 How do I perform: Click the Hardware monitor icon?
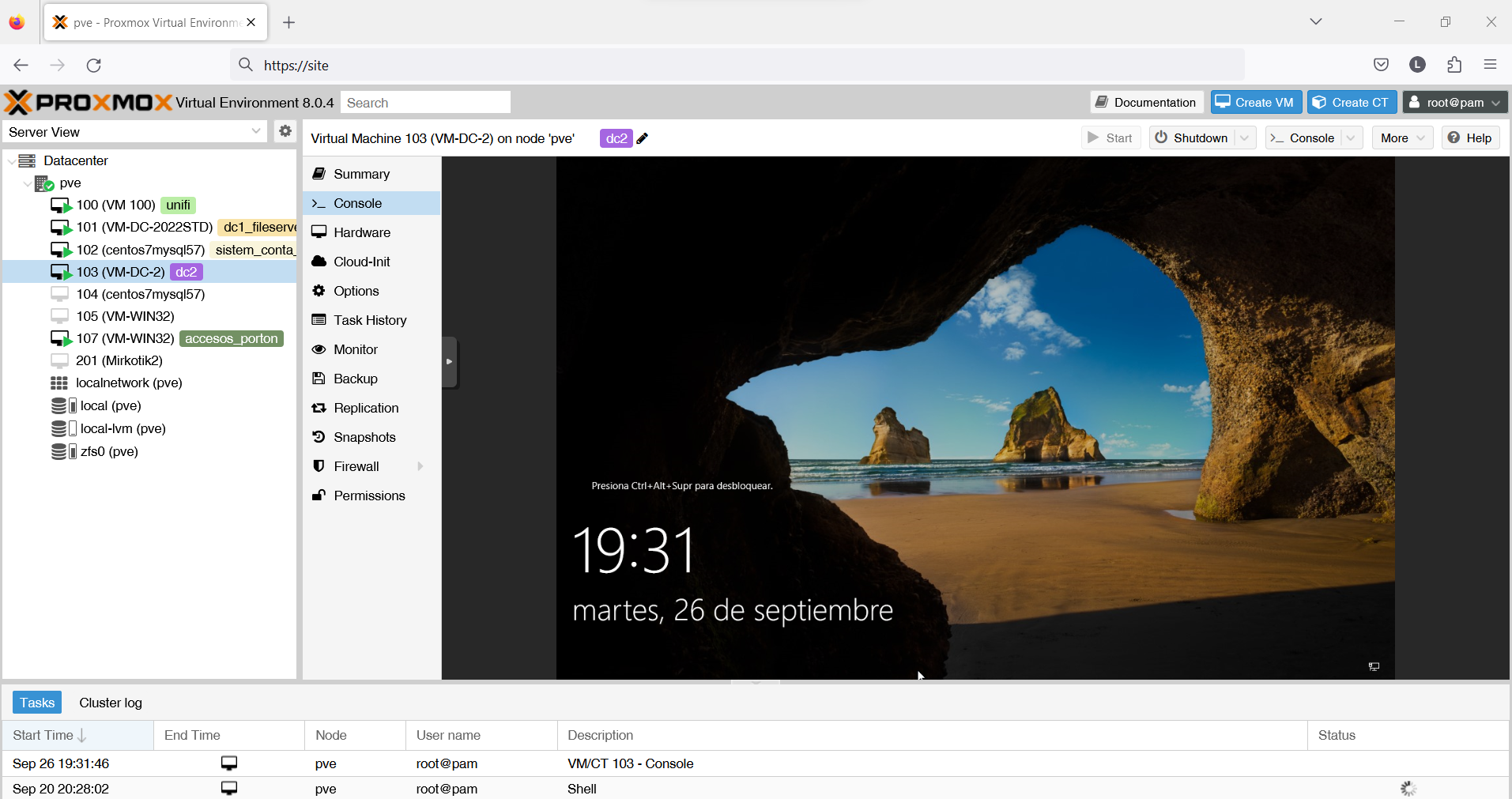[x=319, y=232]
